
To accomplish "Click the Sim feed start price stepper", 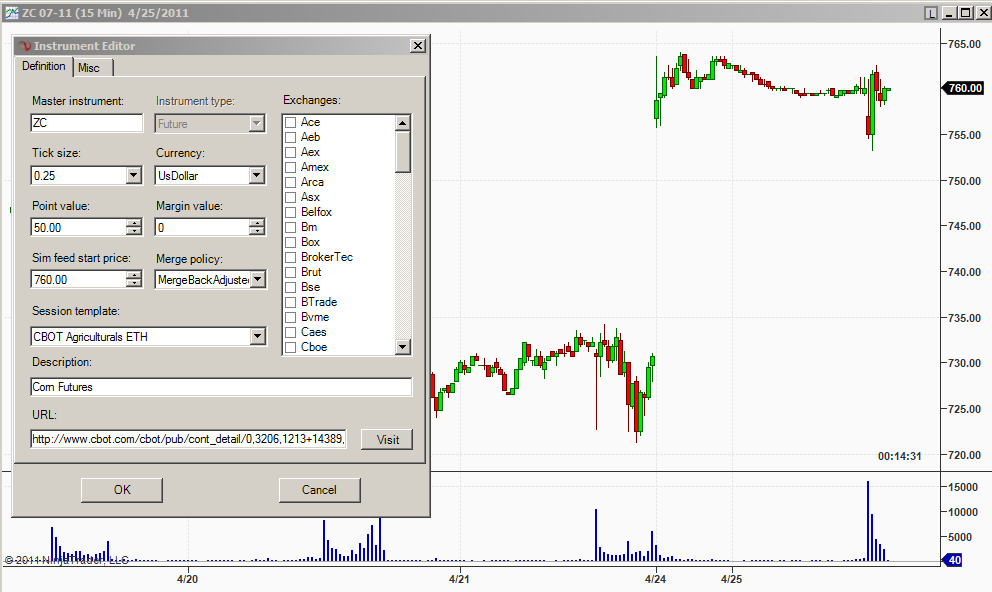I will pos(133,280).
